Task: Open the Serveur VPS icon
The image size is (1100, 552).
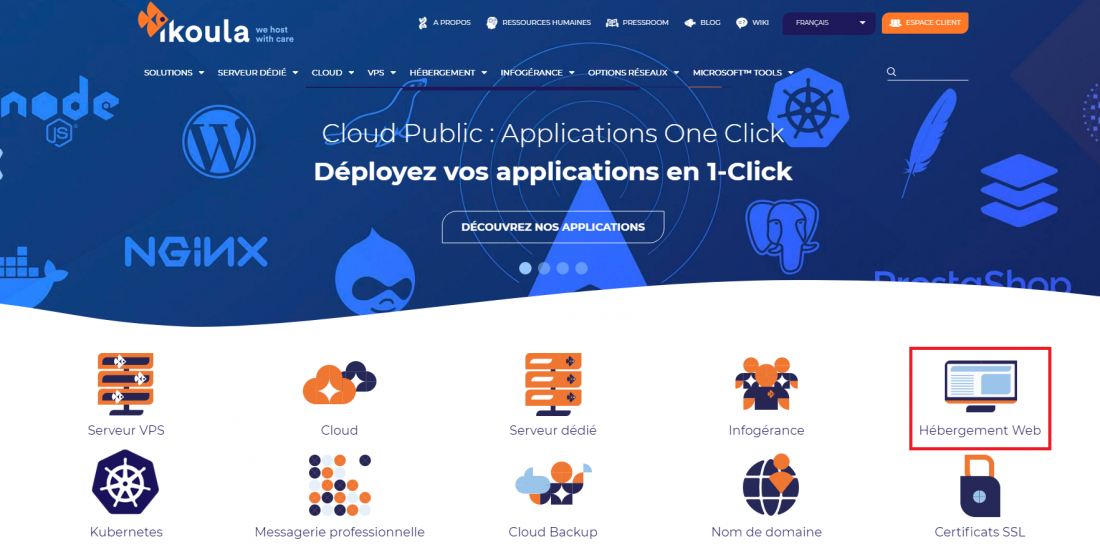Action: pyautogui.click(x=126, y=384)
